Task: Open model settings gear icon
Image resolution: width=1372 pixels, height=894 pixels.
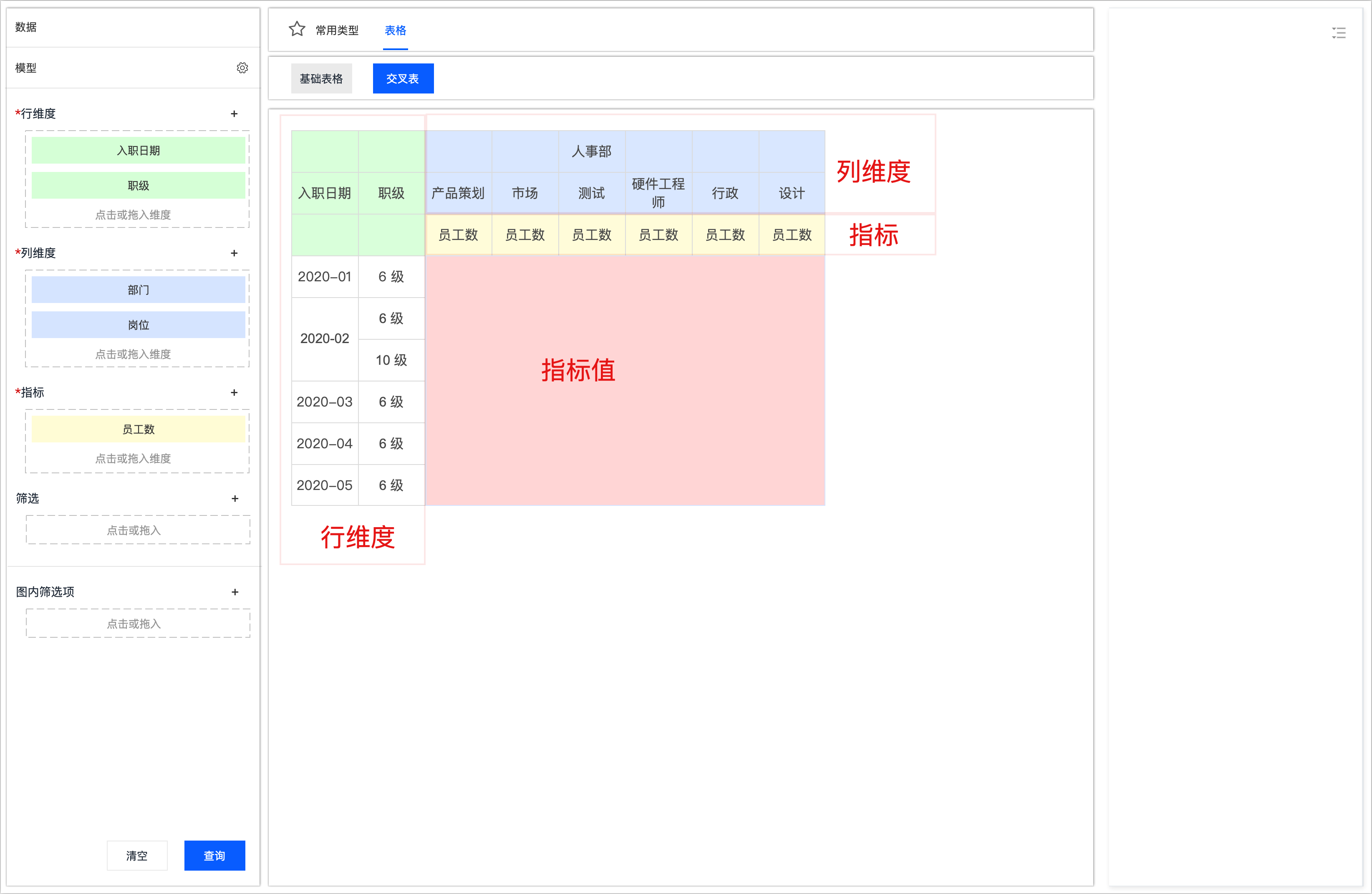Action: click(242, 68)
